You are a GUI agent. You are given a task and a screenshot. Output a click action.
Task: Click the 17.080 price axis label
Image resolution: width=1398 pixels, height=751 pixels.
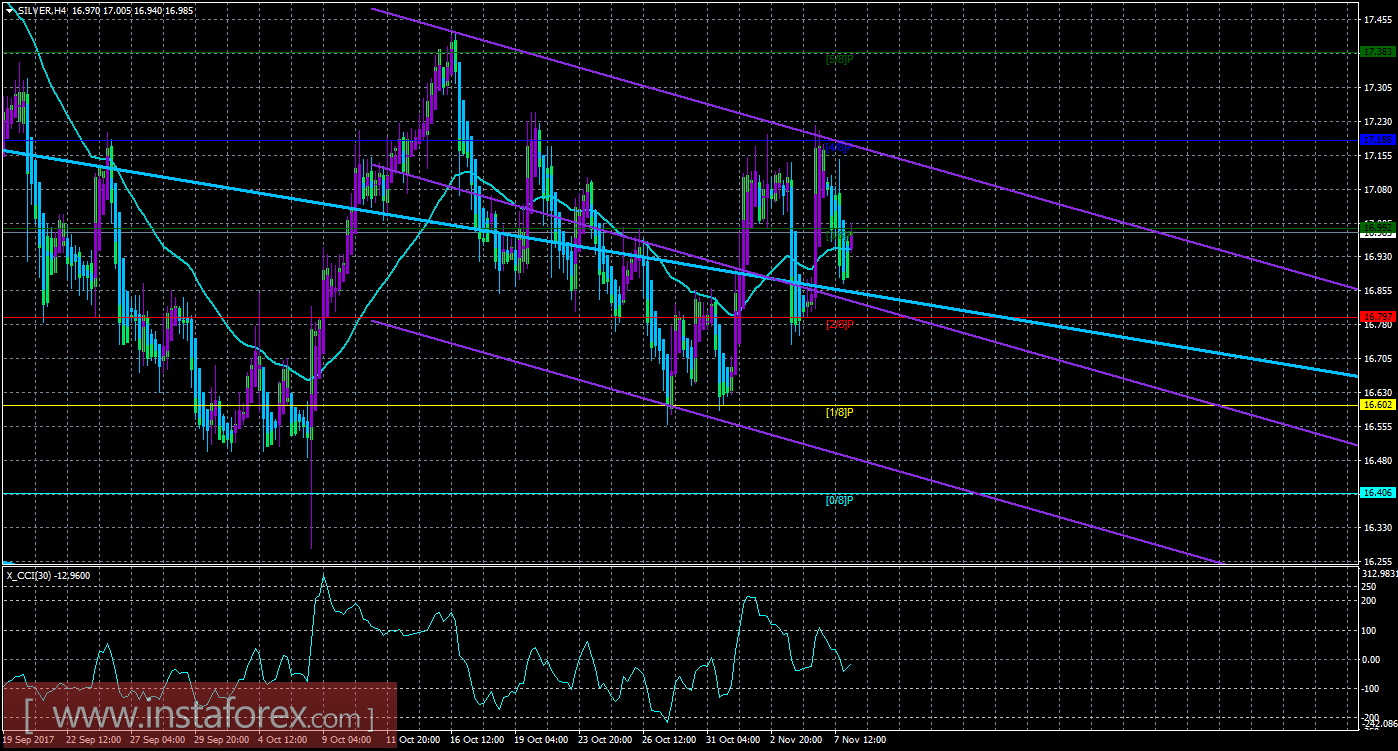pyautogui.click(x=1378, y=190)
